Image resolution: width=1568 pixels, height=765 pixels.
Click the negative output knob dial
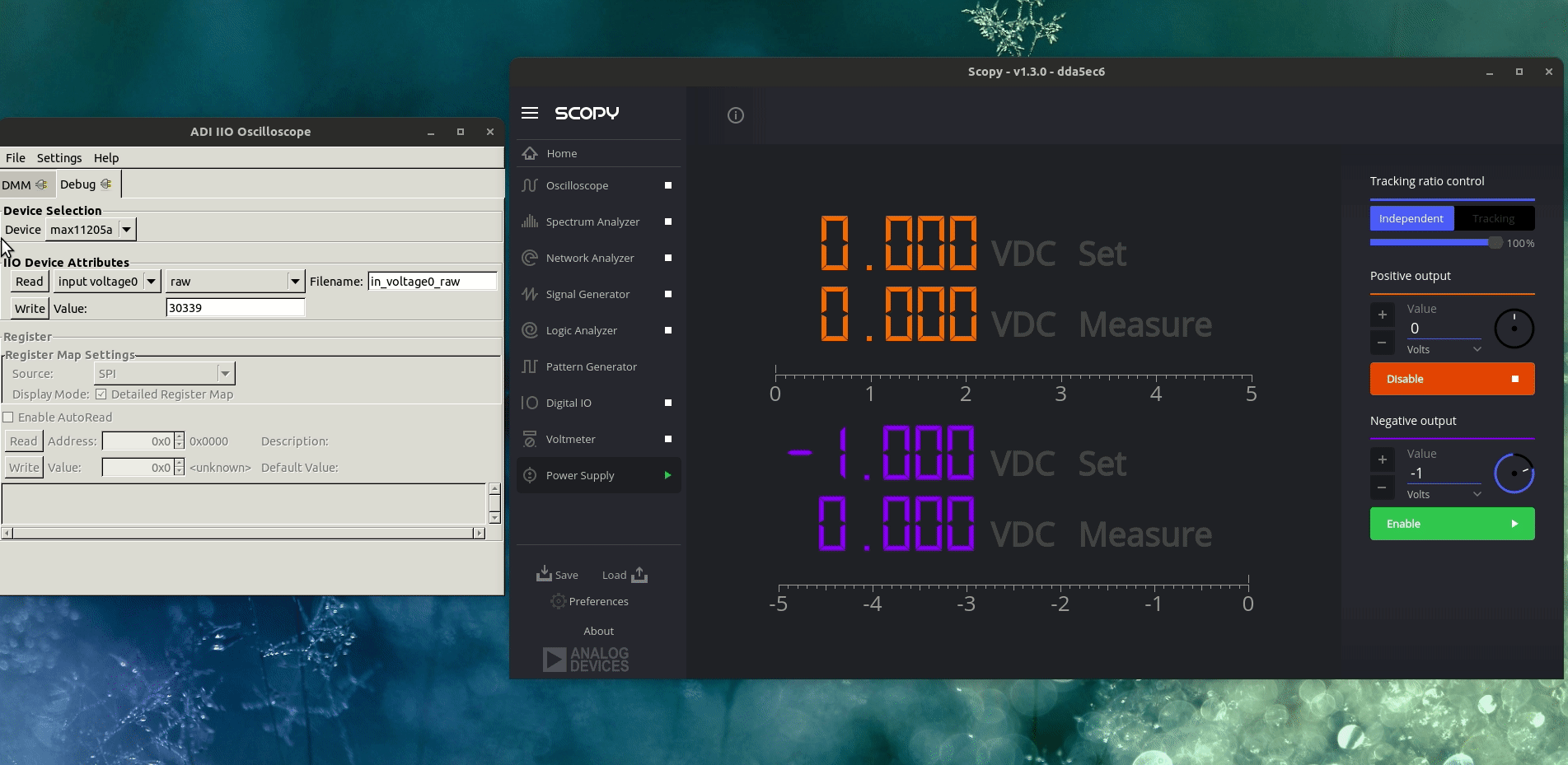tap(1514, 473)
